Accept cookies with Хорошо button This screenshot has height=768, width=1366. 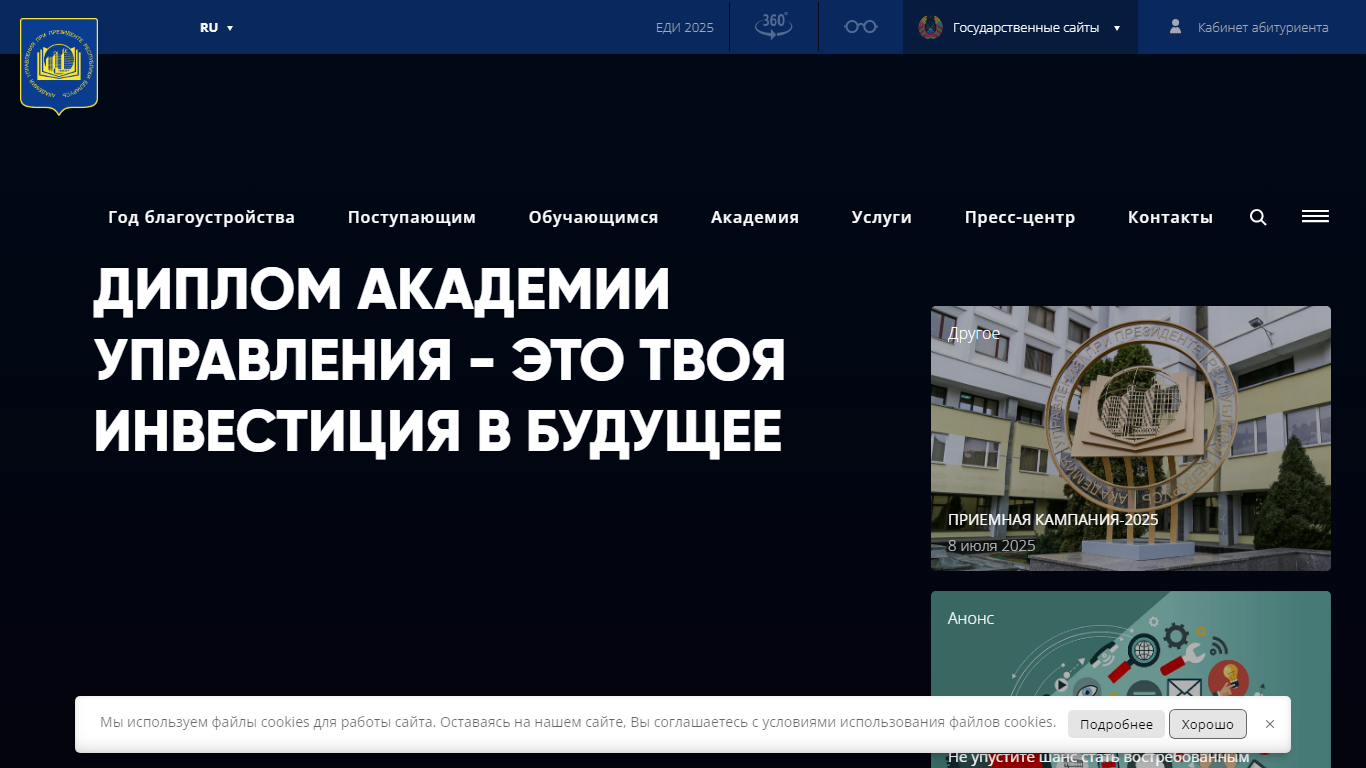point(1208,724)
